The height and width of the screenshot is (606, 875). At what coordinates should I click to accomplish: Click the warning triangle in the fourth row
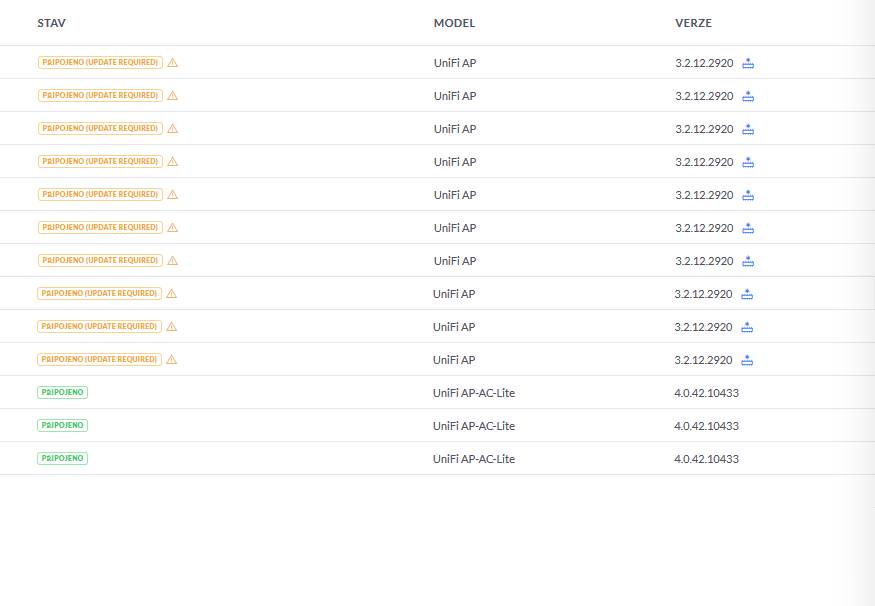tap(172, 161)
